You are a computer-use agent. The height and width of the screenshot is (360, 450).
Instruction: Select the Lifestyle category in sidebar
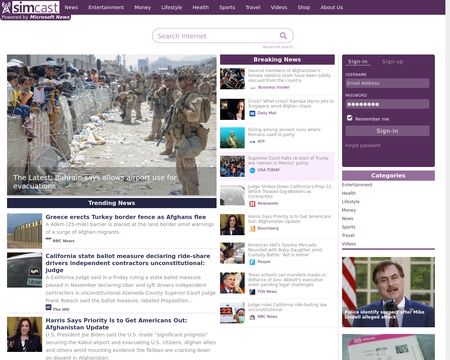[x=351, y=202]
